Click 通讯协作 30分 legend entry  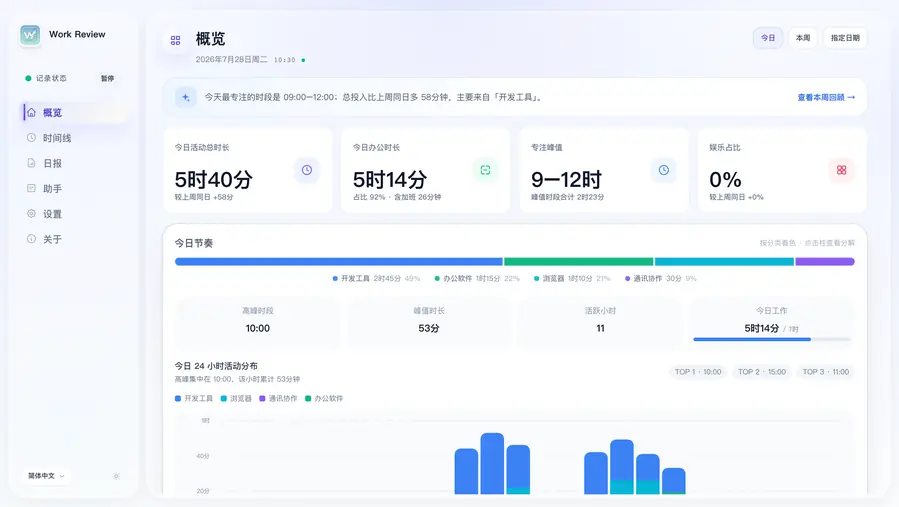[x=660, y=278]
